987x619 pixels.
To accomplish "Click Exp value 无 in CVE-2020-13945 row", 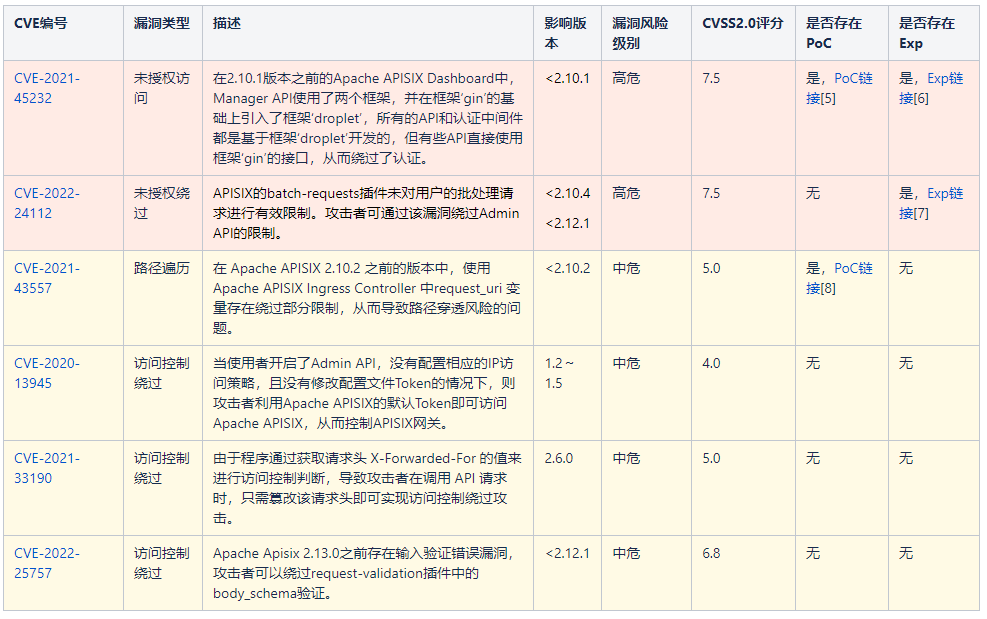I will tap(906, 364).
